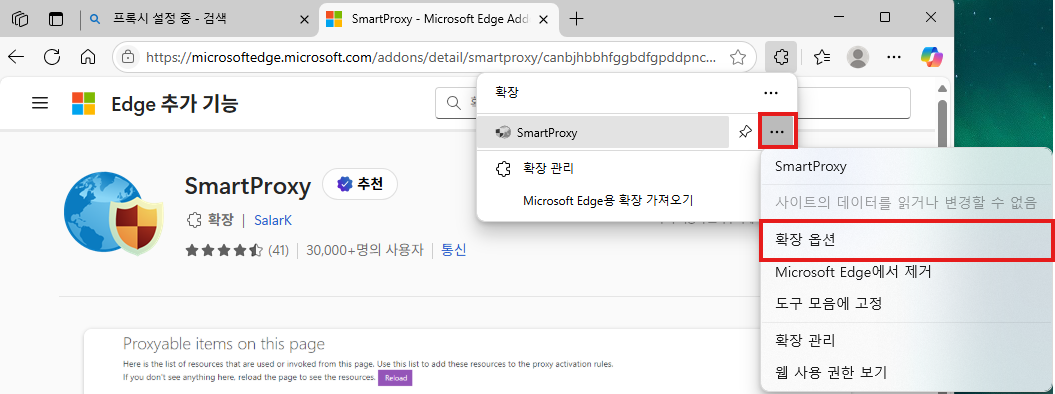Open the 통신 category link
The image size is (1055, 394).
click(453, 251)
